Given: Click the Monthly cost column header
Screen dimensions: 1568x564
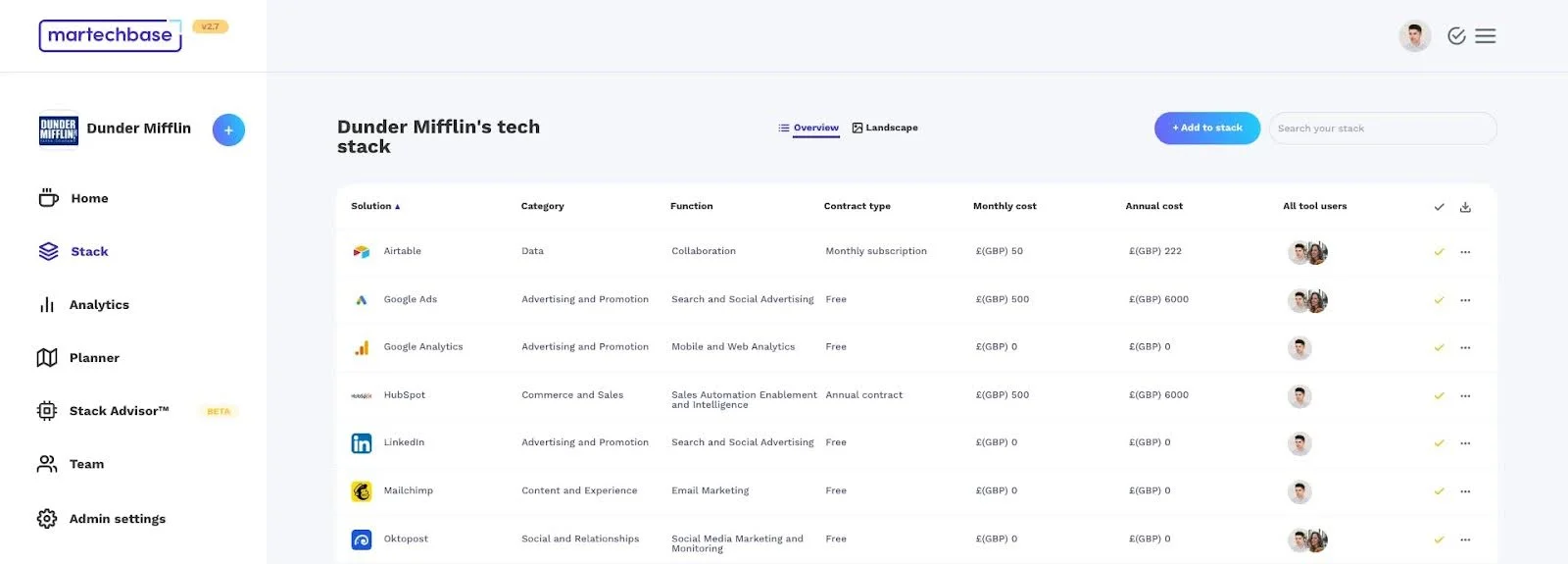Looking at the screenshot, I should coord(1004,206).
